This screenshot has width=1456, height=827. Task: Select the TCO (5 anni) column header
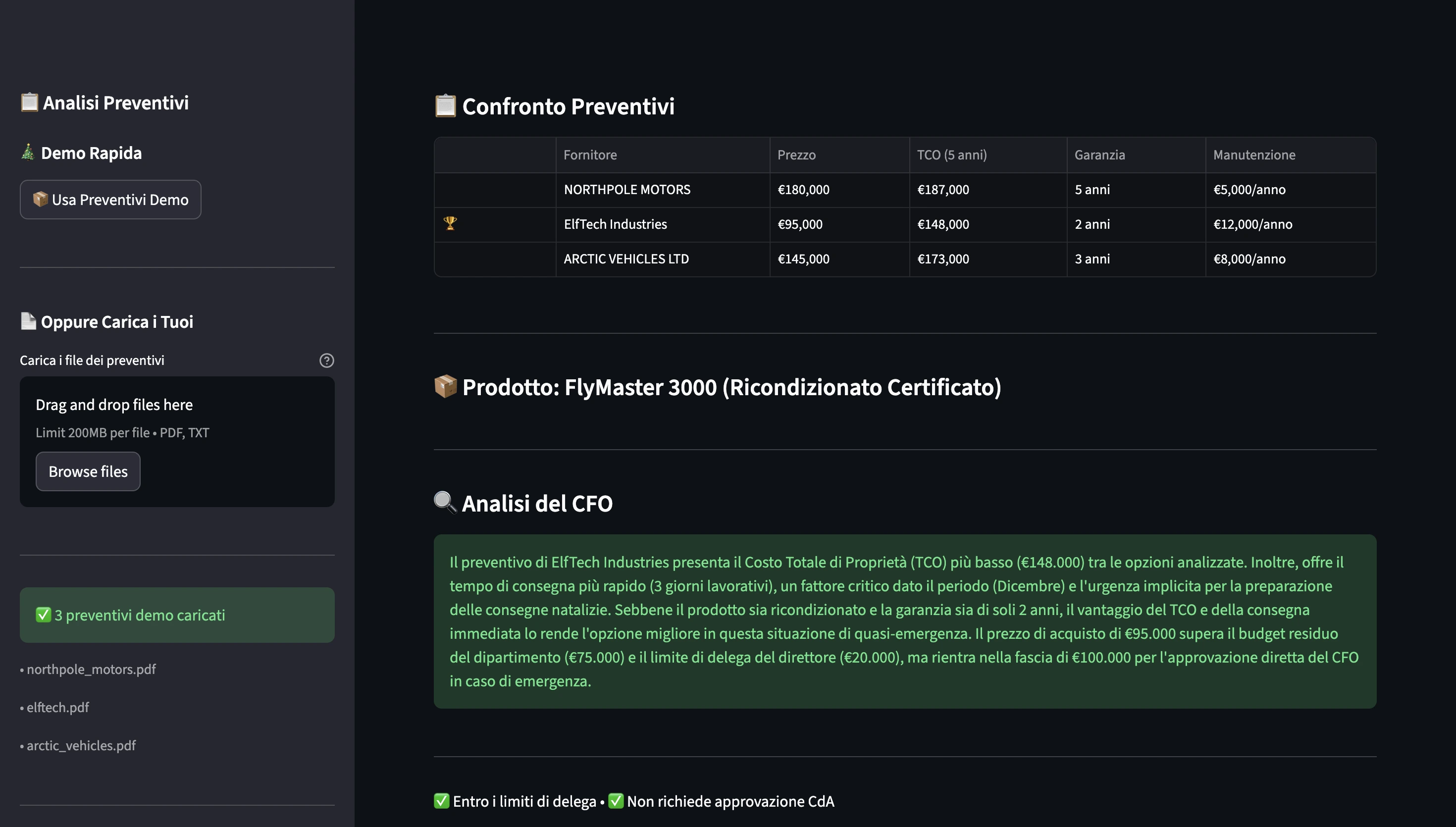click(952, 155)
